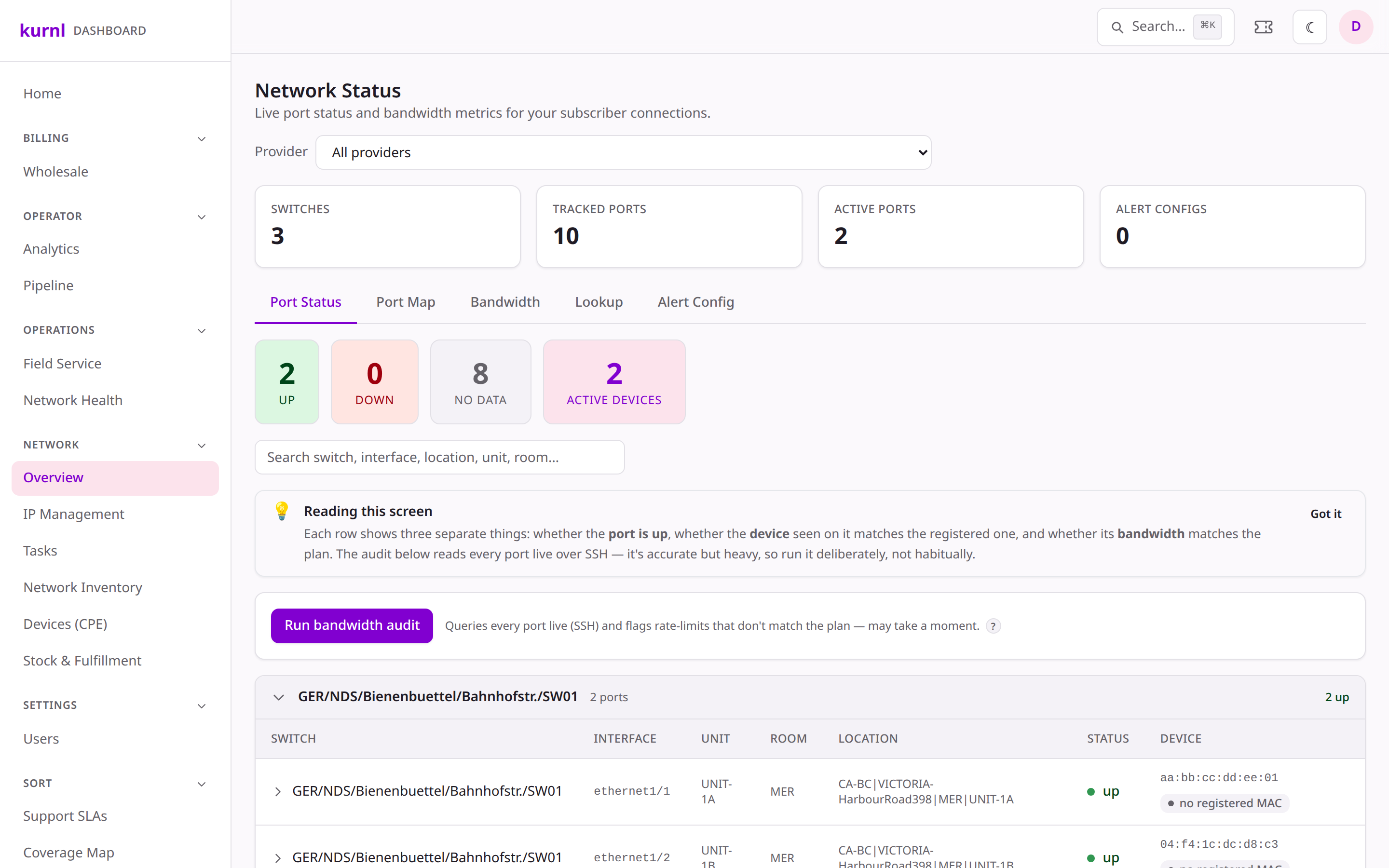1389x868 pixels.
Task: Filter ports by the DOWN card
Action: pos(374,382)
